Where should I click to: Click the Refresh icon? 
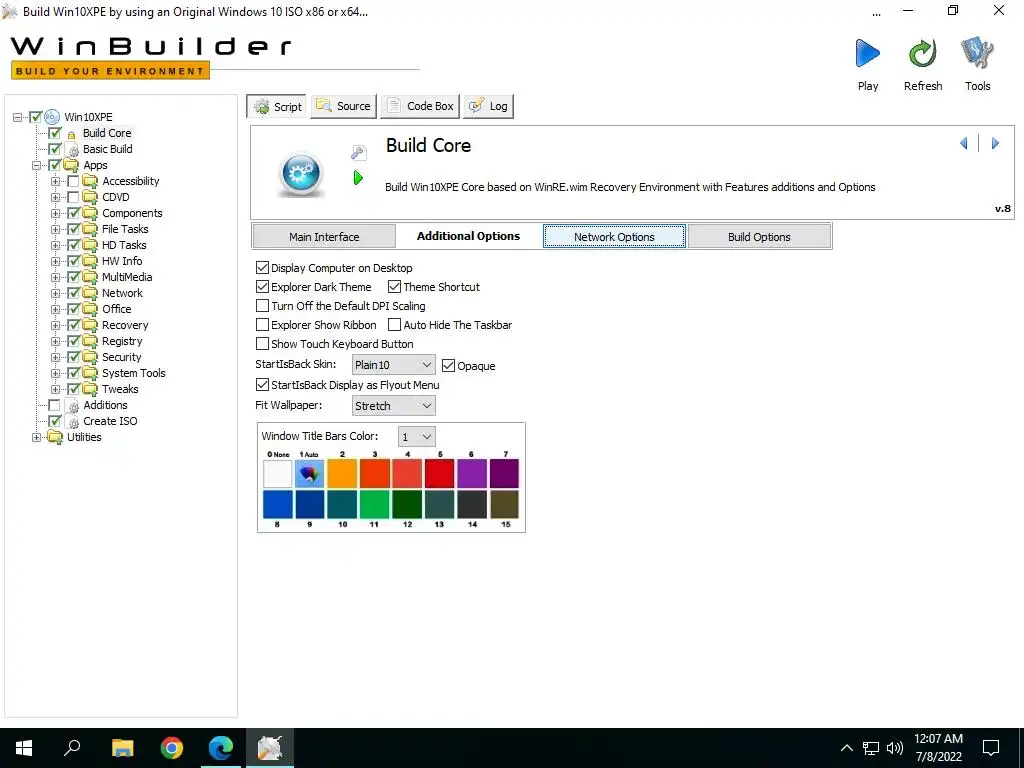(922, 54)
